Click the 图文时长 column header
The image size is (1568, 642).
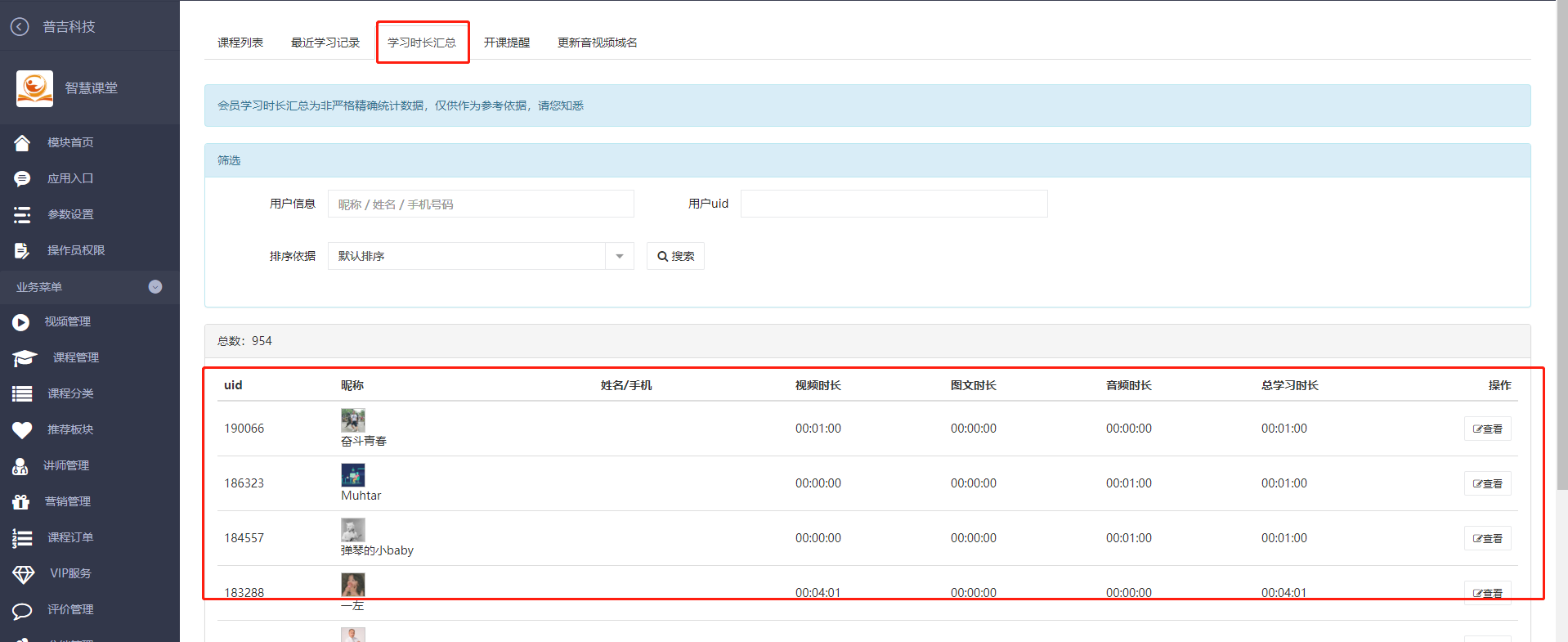[973, 386]
